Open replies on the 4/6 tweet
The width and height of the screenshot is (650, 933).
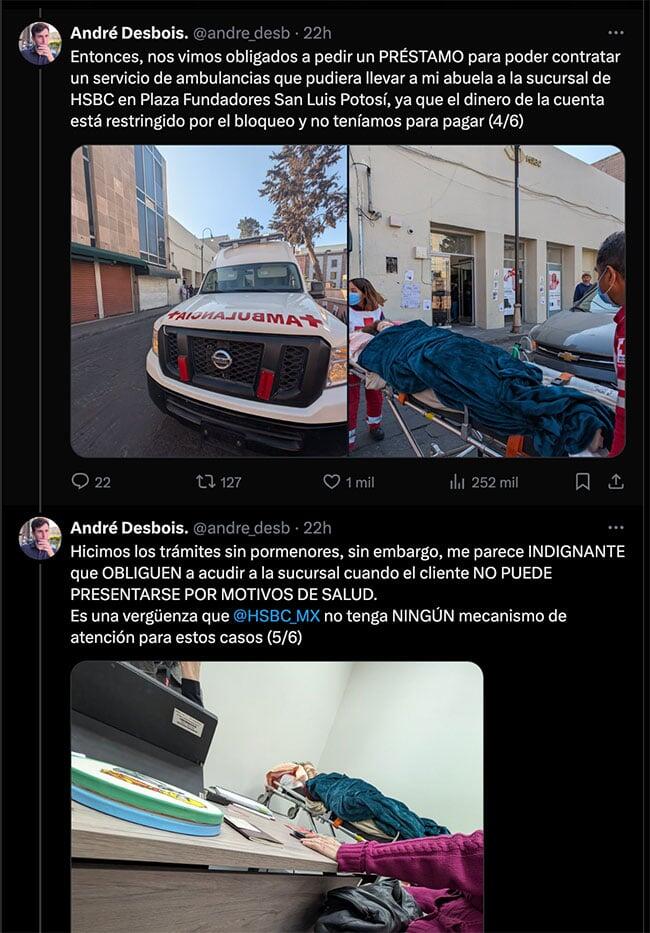coord(90,482)
